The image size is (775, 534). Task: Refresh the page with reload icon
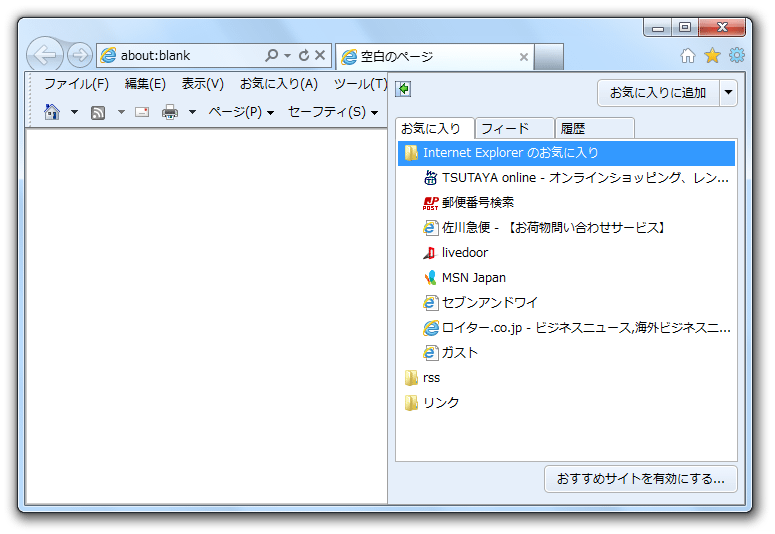[304, 55]
